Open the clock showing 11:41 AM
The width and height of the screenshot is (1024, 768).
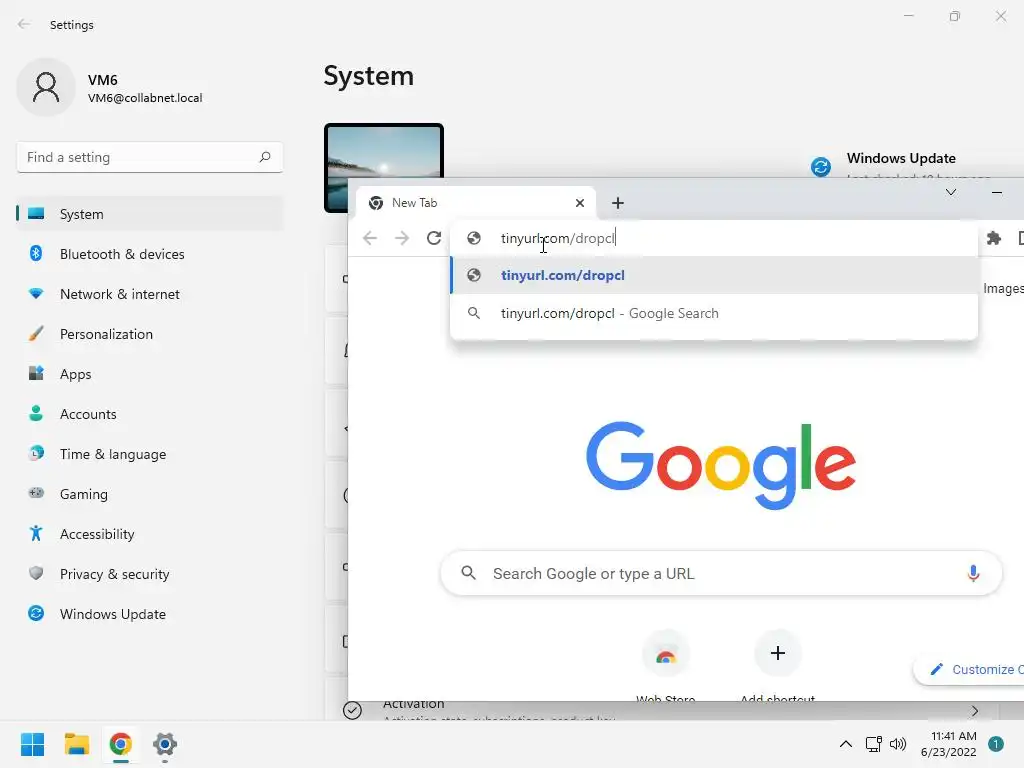coord(948,744)
